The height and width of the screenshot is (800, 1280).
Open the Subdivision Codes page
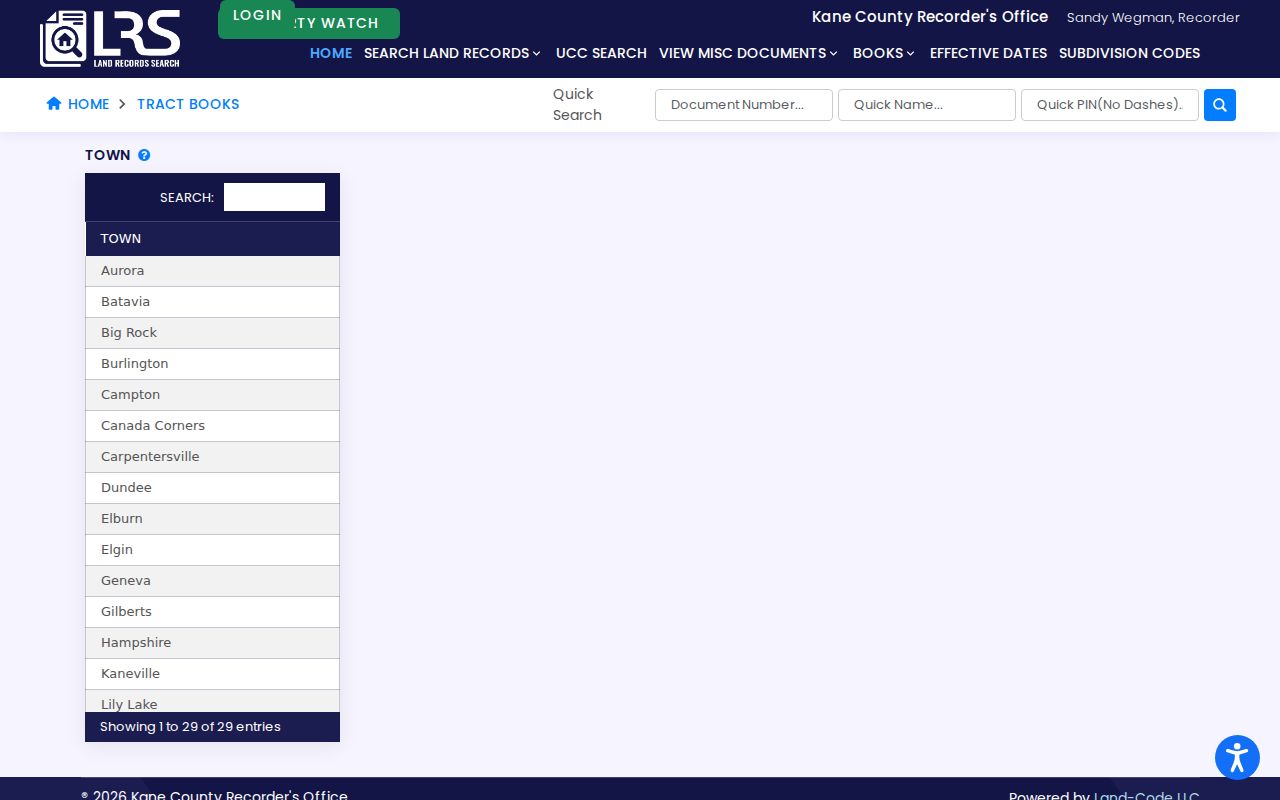click(1129, 53)
